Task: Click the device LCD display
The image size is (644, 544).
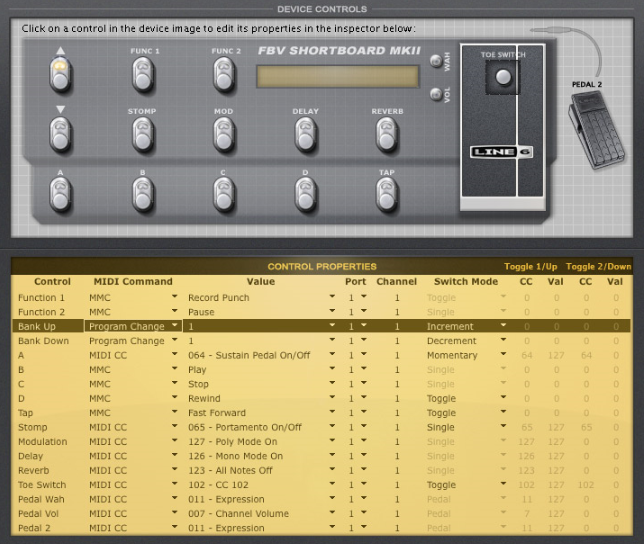Action: 338,76
